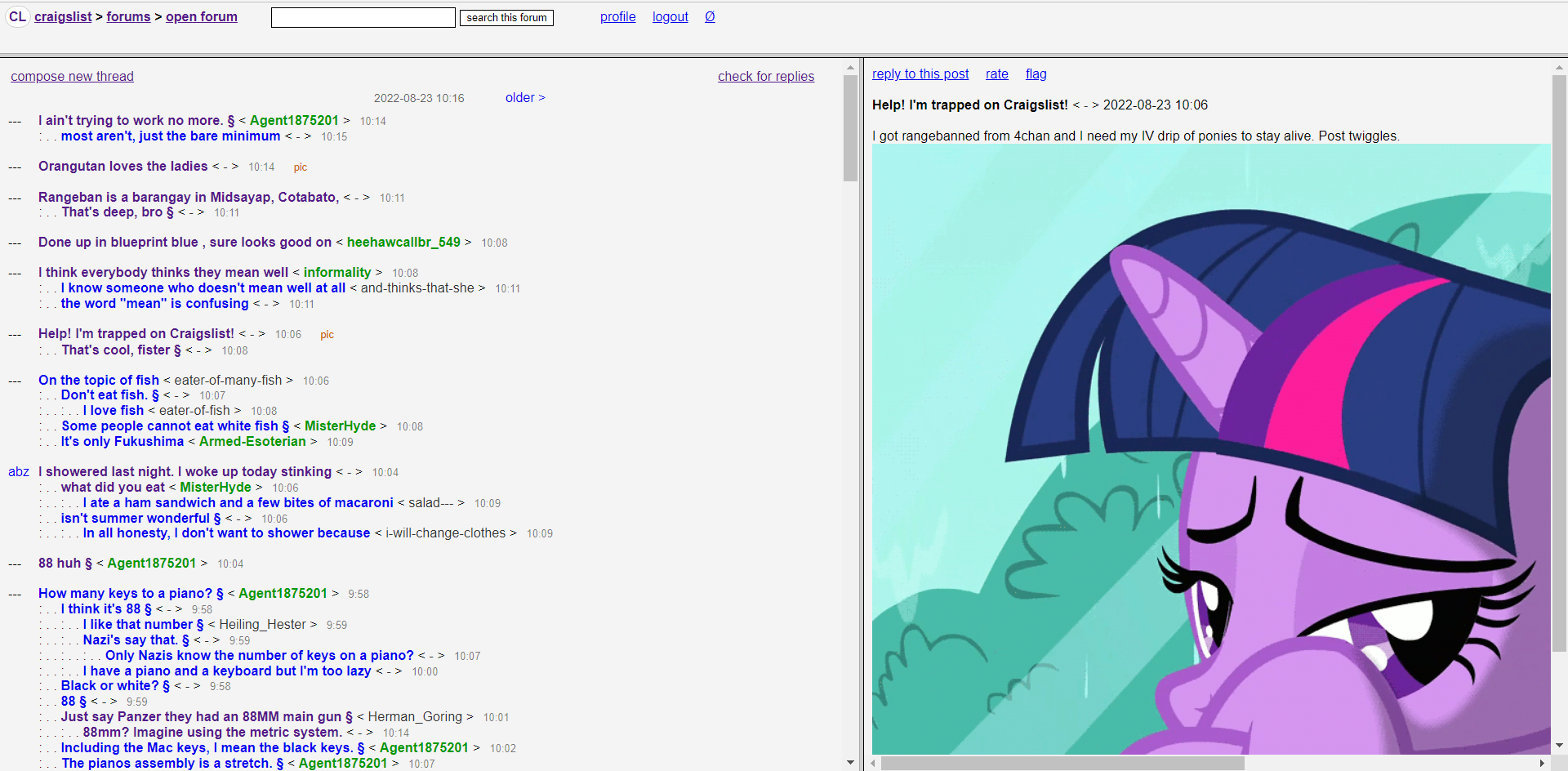The height and width of the screenshot is (771, 1568).
Task: Open thread 'I showered last night'
Action: (185, 471)
